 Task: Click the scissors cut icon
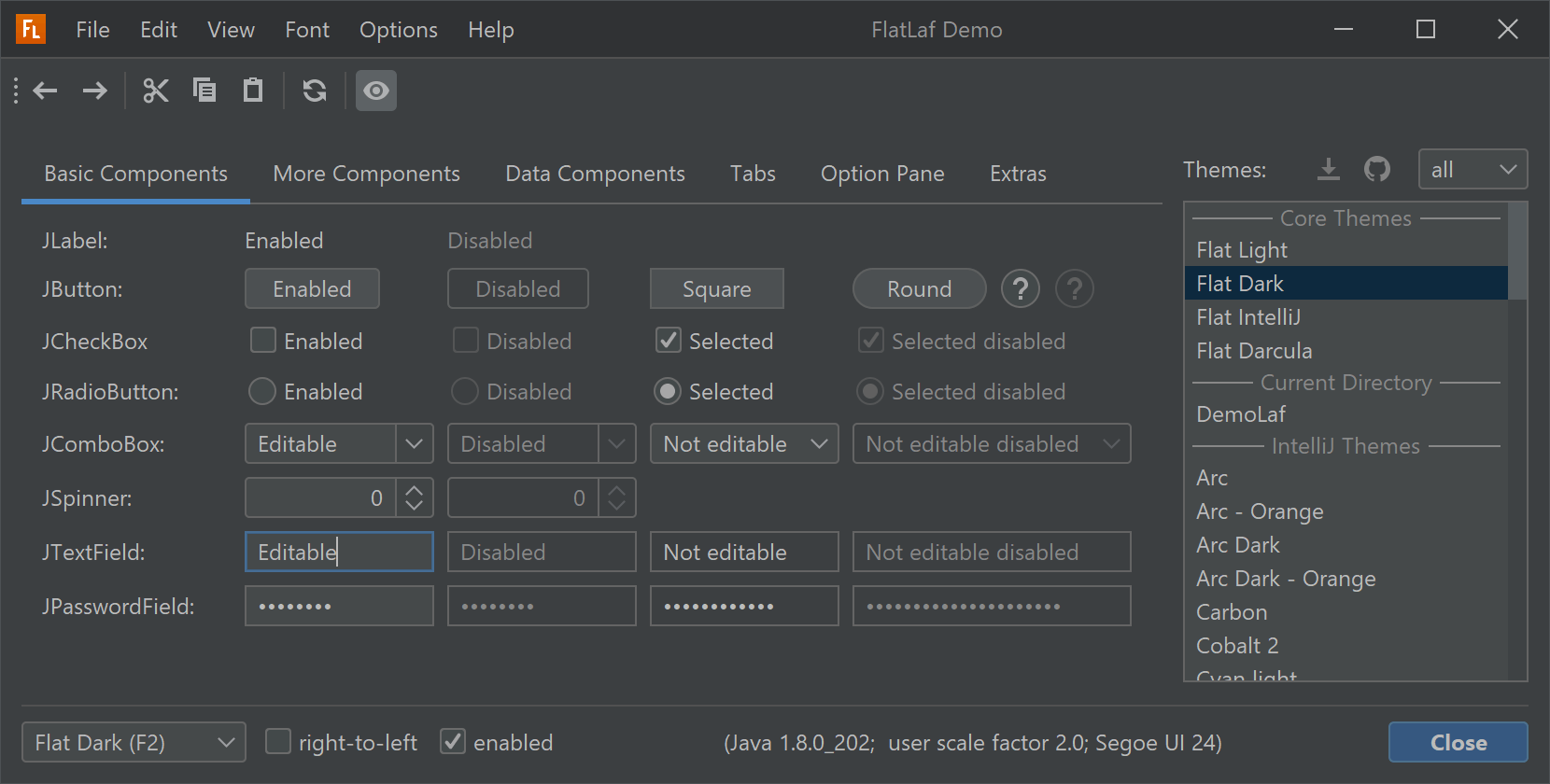click(x=155, y=91)
